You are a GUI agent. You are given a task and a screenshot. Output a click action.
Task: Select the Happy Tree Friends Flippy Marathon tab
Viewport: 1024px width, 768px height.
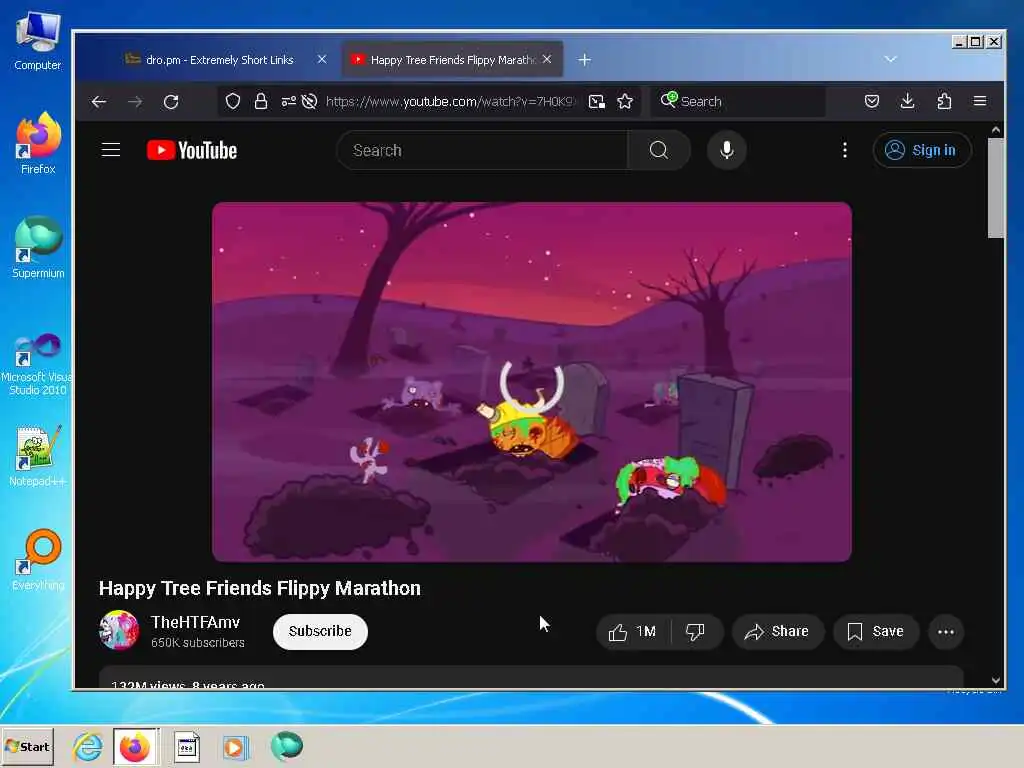[452, 60]
